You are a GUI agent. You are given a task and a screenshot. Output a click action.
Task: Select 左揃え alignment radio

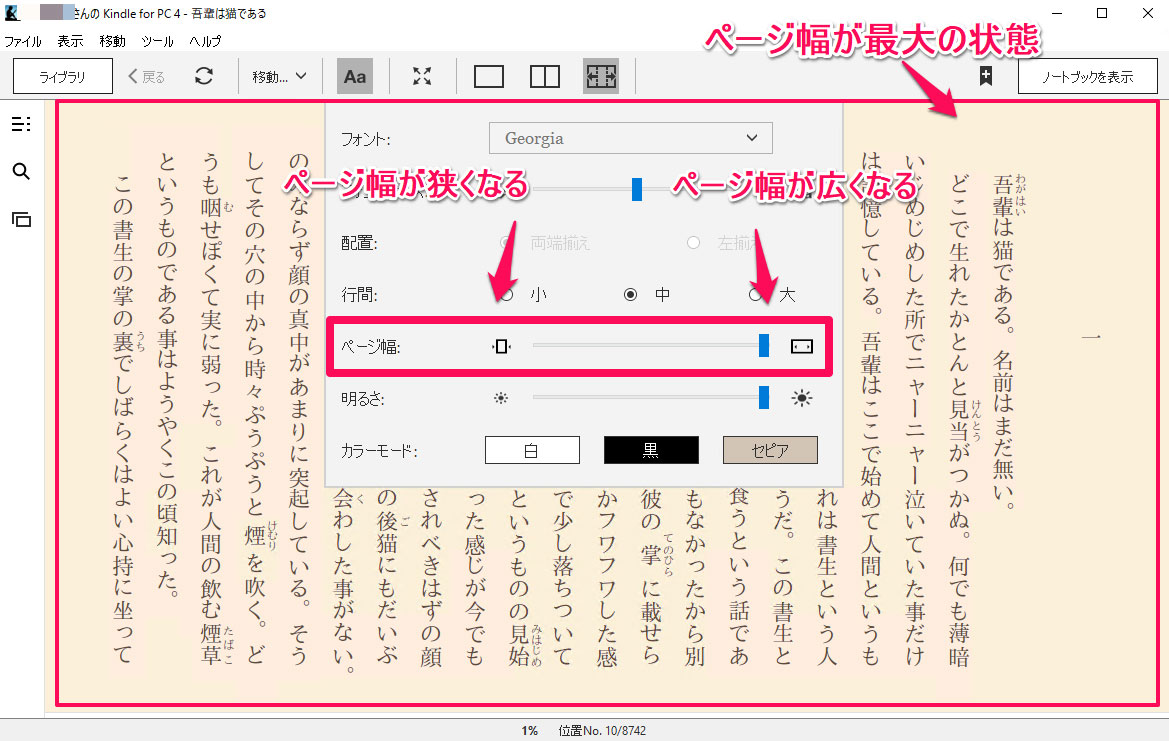tap(693, 243)
